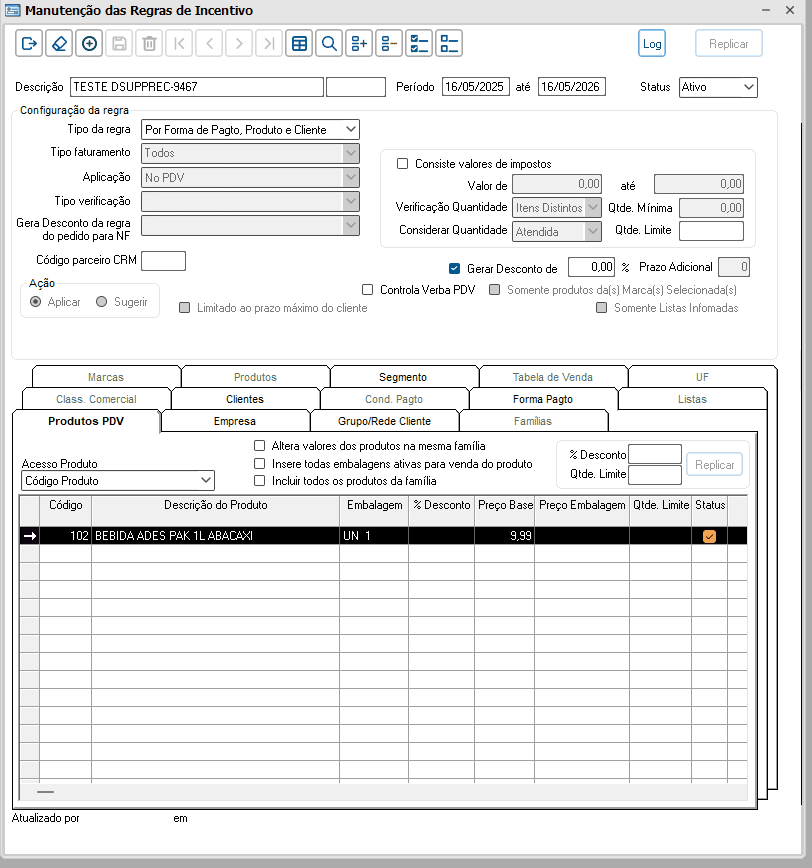Click the exit door toolbar icon
The width and height of the screenshot is (812, 868).
(x=29, y=43)
